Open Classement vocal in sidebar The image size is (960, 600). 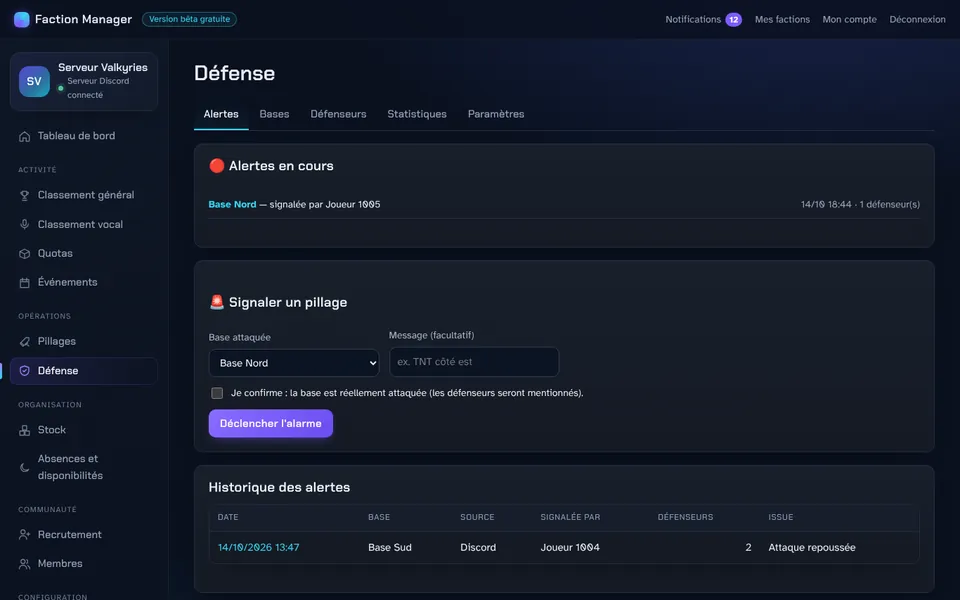84,225
